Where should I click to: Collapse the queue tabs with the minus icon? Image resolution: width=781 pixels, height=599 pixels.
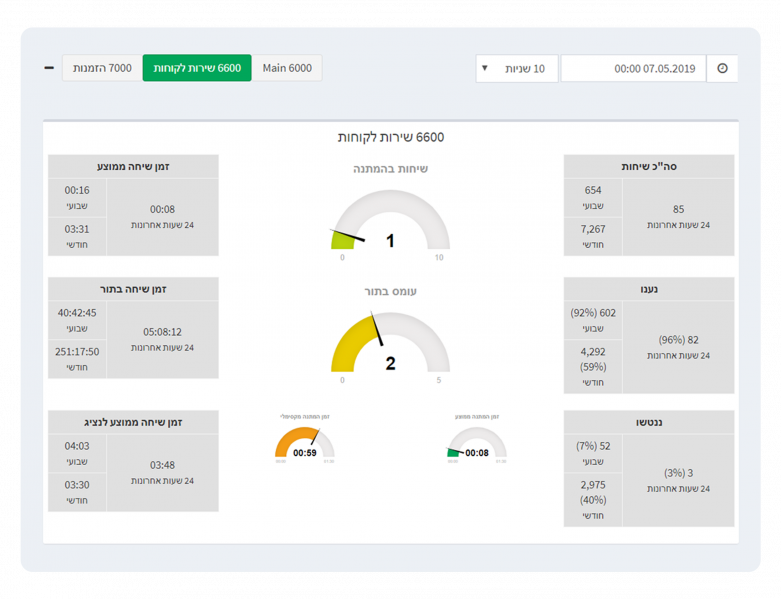pos(49,68)
